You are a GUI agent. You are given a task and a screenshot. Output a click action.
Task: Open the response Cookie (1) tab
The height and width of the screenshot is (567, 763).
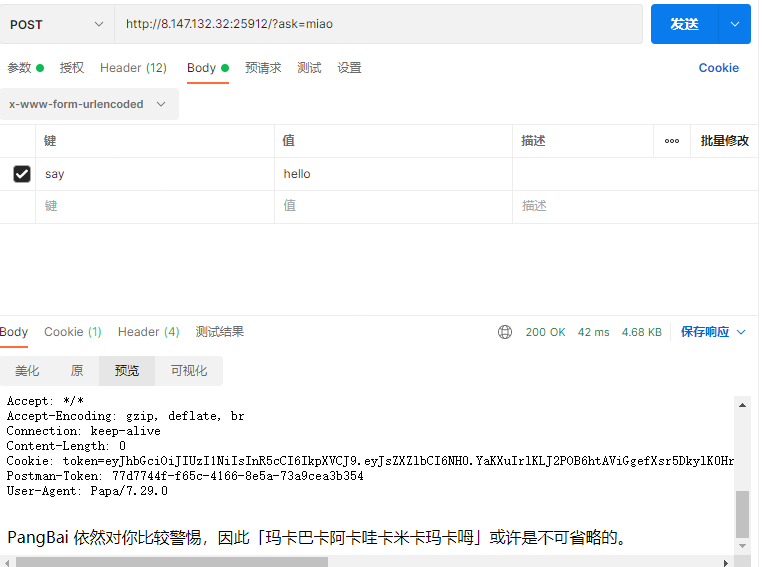click(72, 332)
